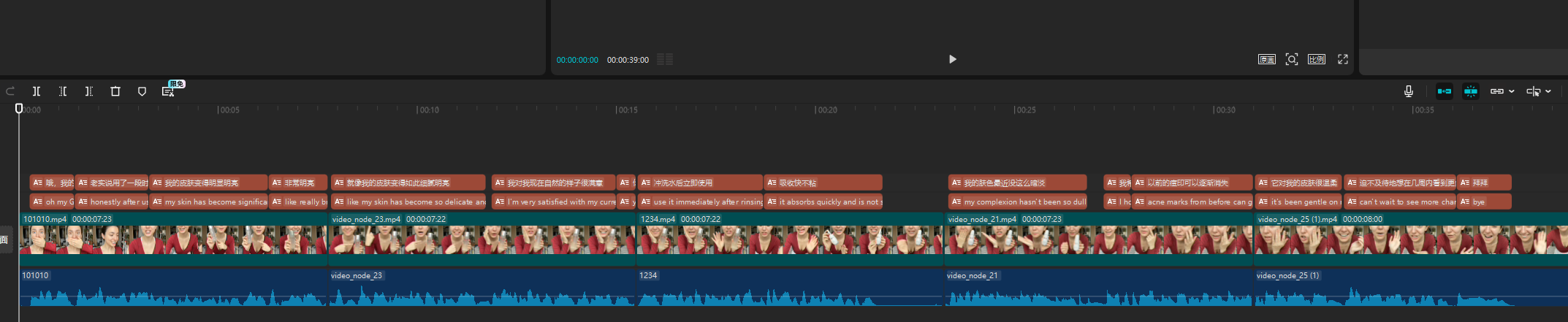Toggle the main track magnet

(x=1445, y=91)
